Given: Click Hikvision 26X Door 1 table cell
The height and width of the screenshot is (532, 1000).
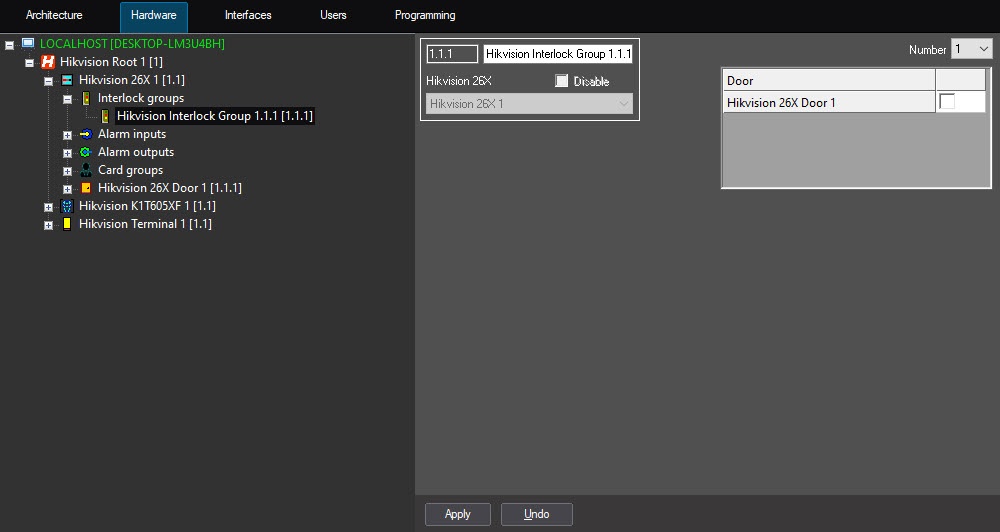Looking at the screenshot, I should [829, 102].
